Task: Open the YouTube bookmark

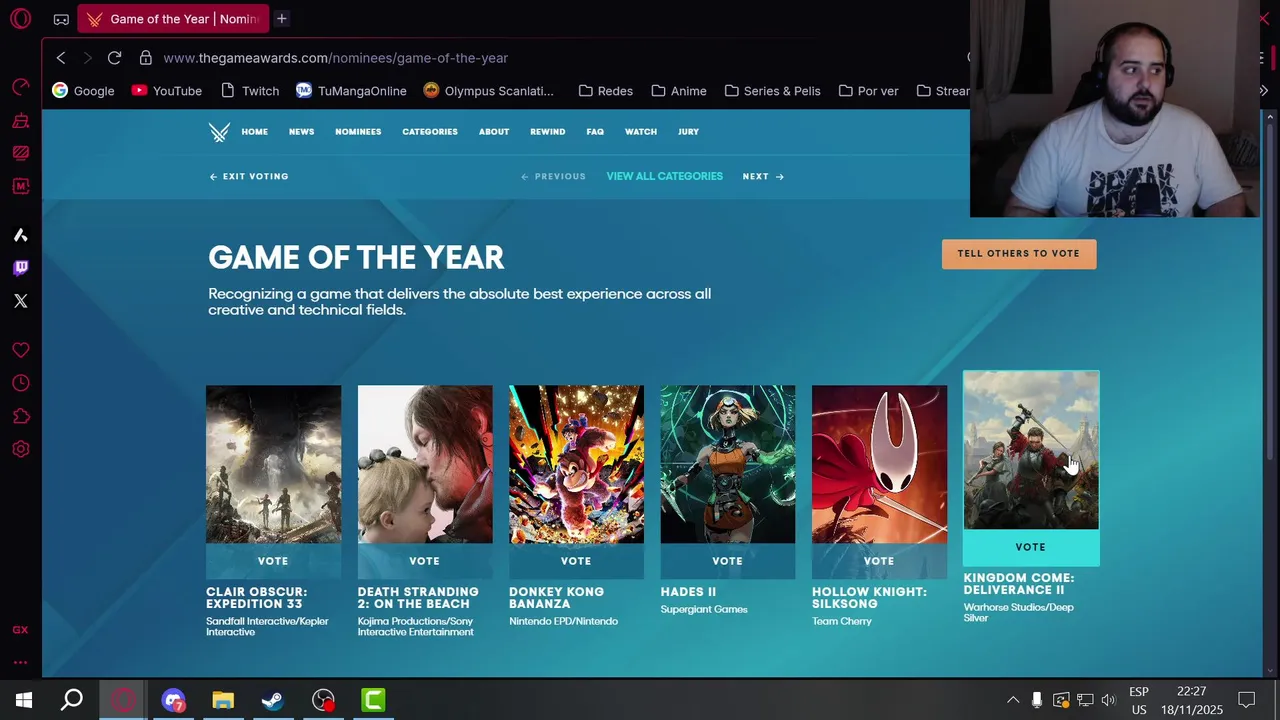Action: pyautogui.click(x=166, y=91)
